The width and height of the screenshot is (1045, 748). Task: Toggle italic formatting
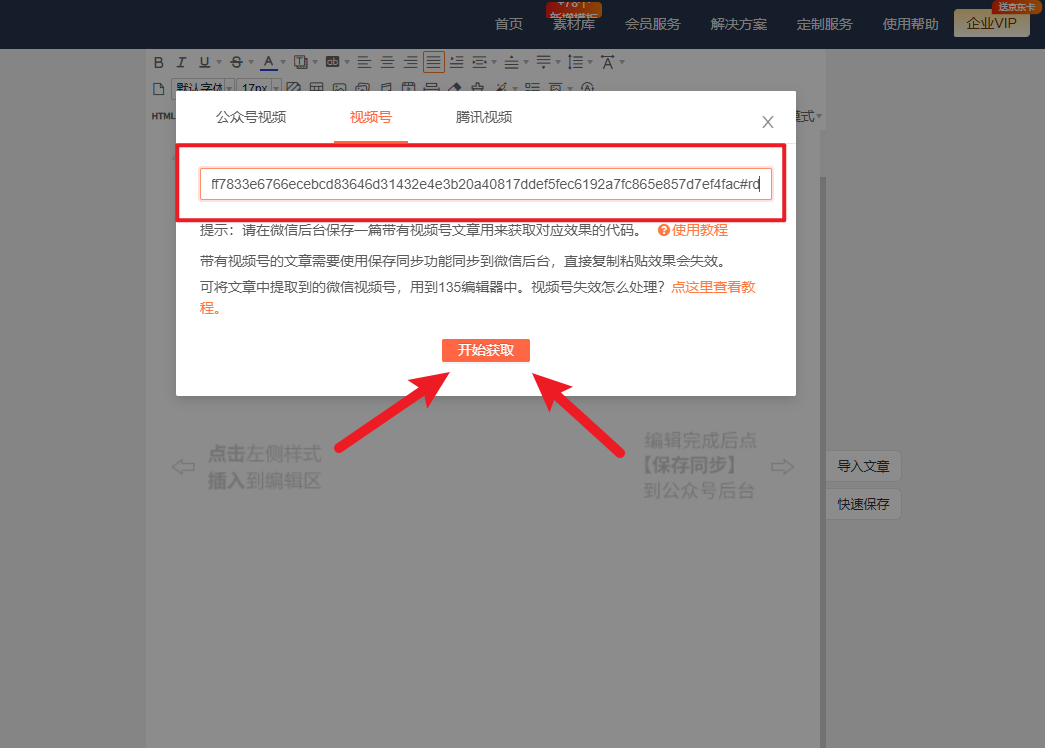pos(181,62)
